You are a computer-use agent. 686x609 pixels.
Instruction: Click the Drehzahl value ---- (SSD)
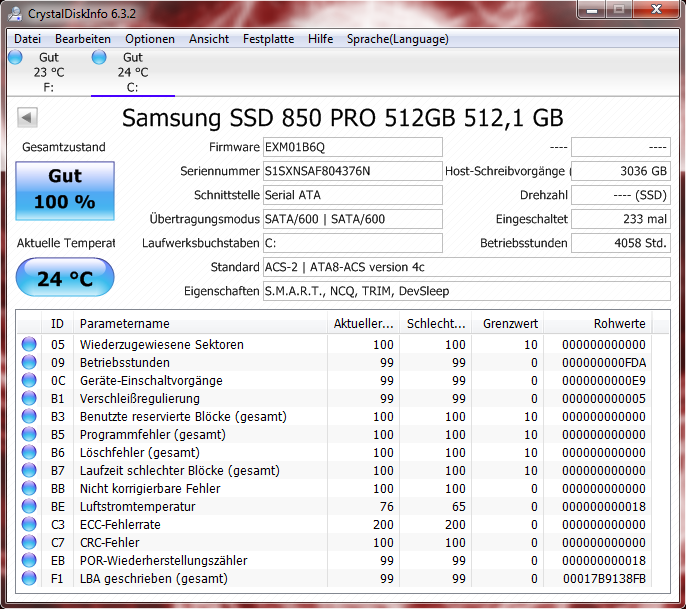pos(621,195)
